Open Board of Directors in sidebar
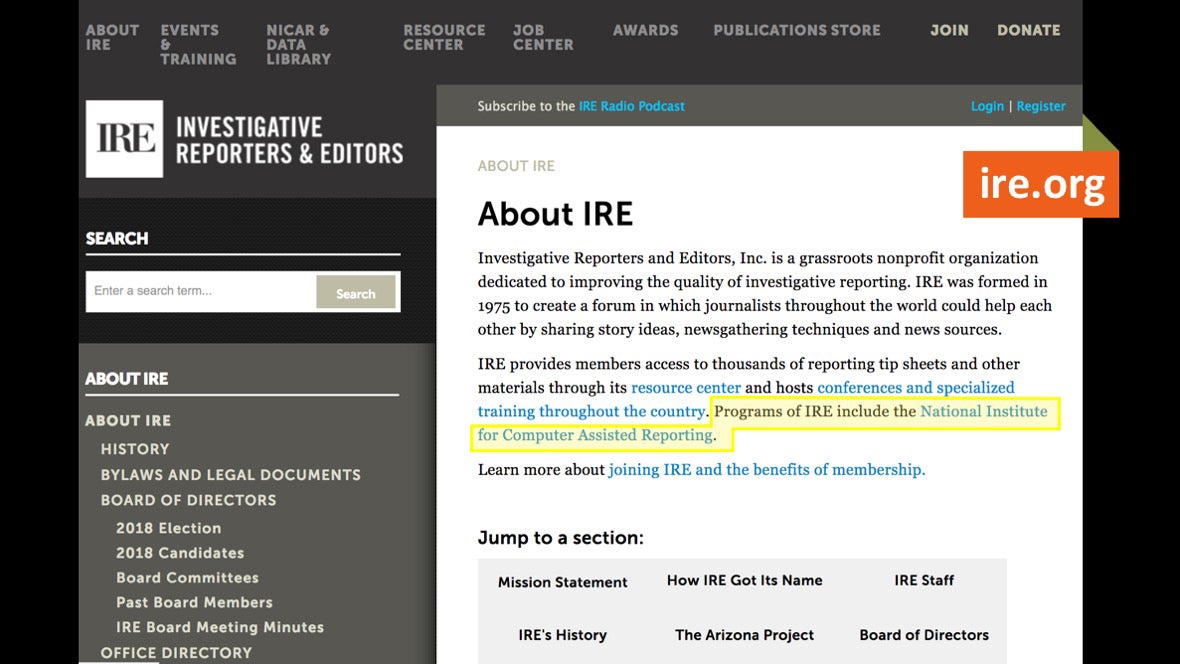1180x664 pixels. (188, 501)
